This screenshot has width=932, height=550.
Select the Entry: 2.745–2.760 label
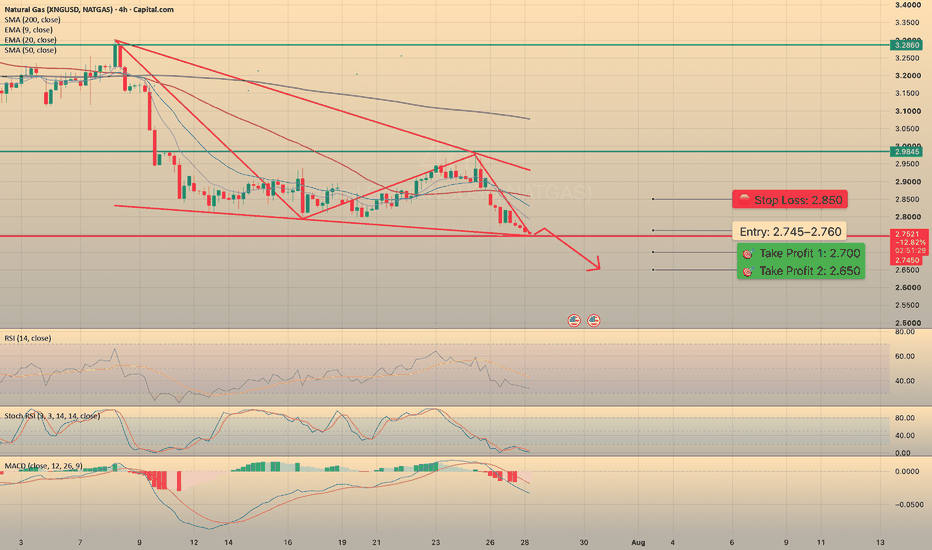coord(790,231)
